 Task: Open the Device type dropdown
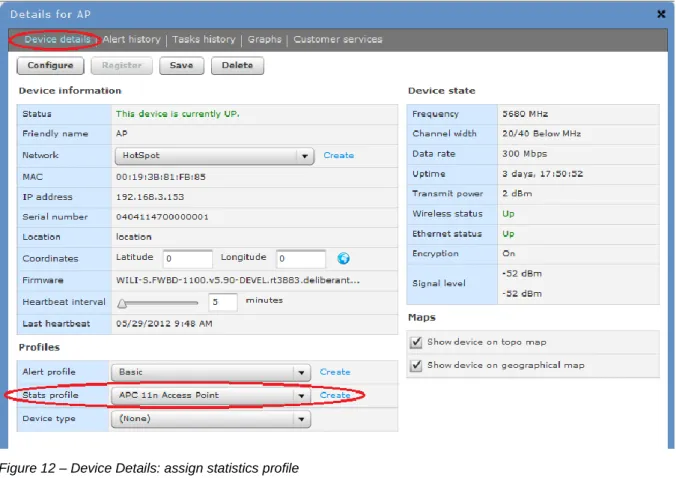(x=211, y=419)
